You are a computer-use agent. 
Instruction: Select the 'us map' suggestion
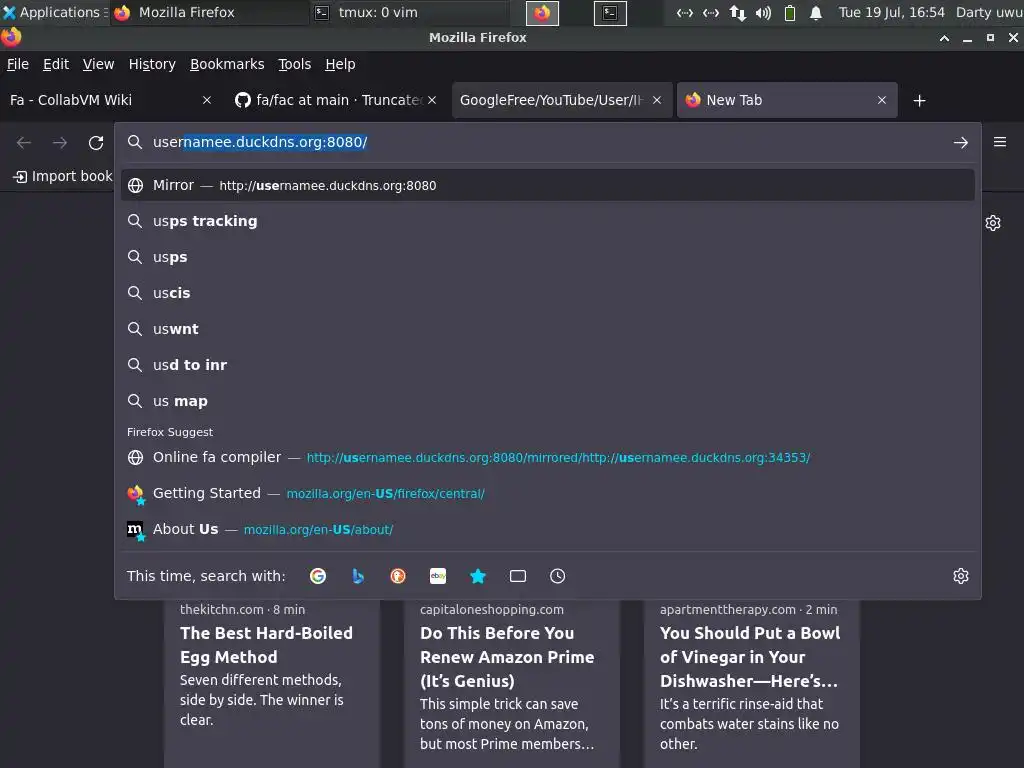(547, 401)
